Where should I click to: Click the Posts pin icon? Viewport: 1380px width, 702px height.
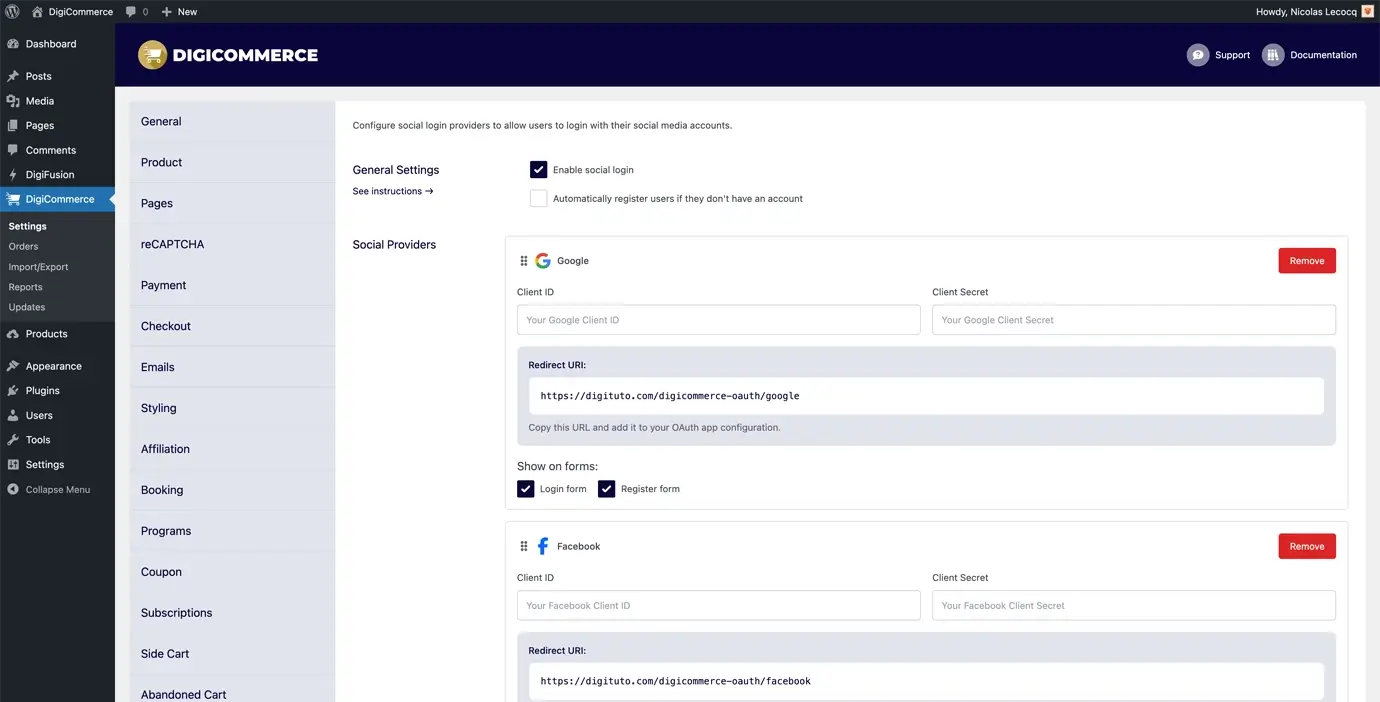point(13,76)
